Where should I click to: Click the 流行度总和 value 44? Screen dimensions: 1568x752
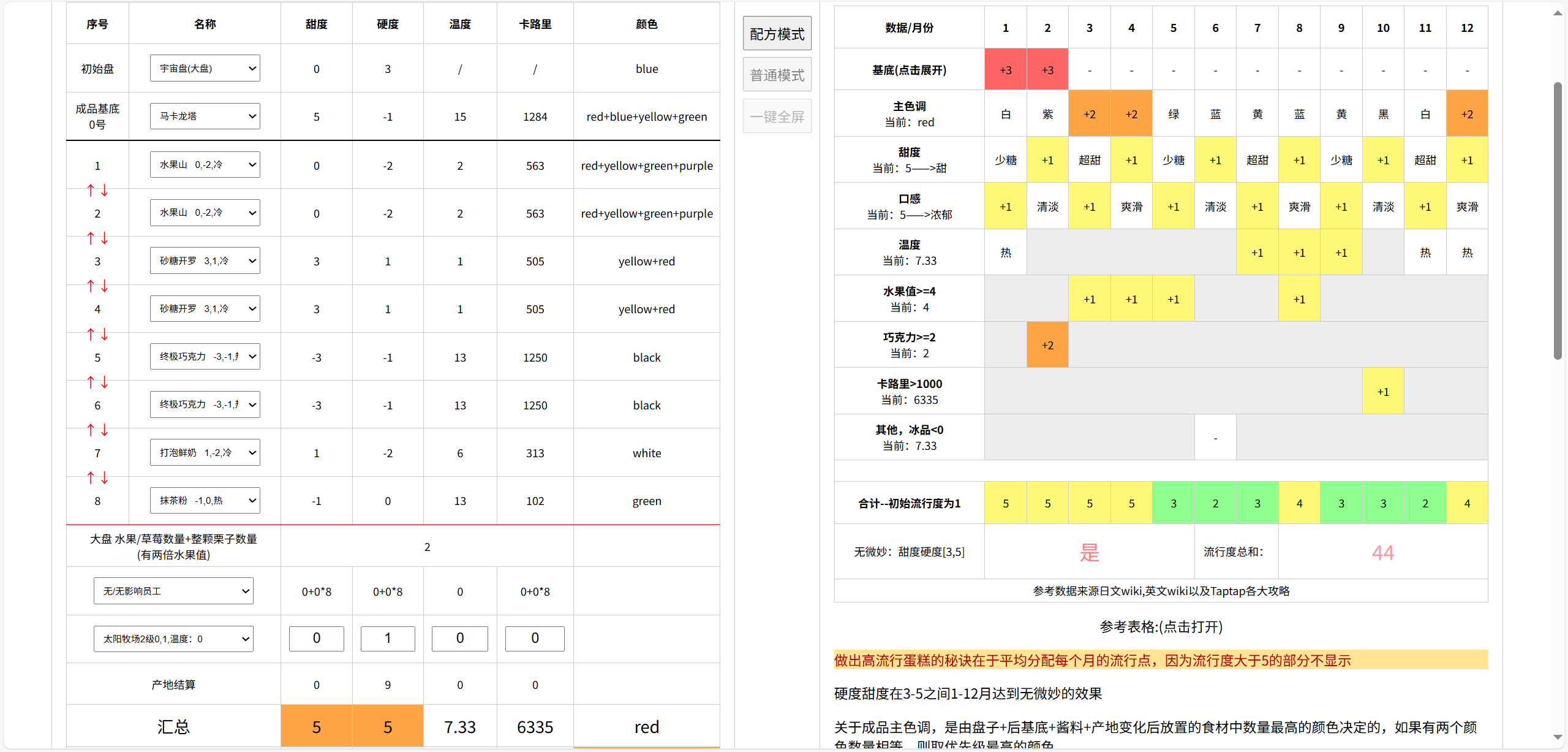(1383, 553)
